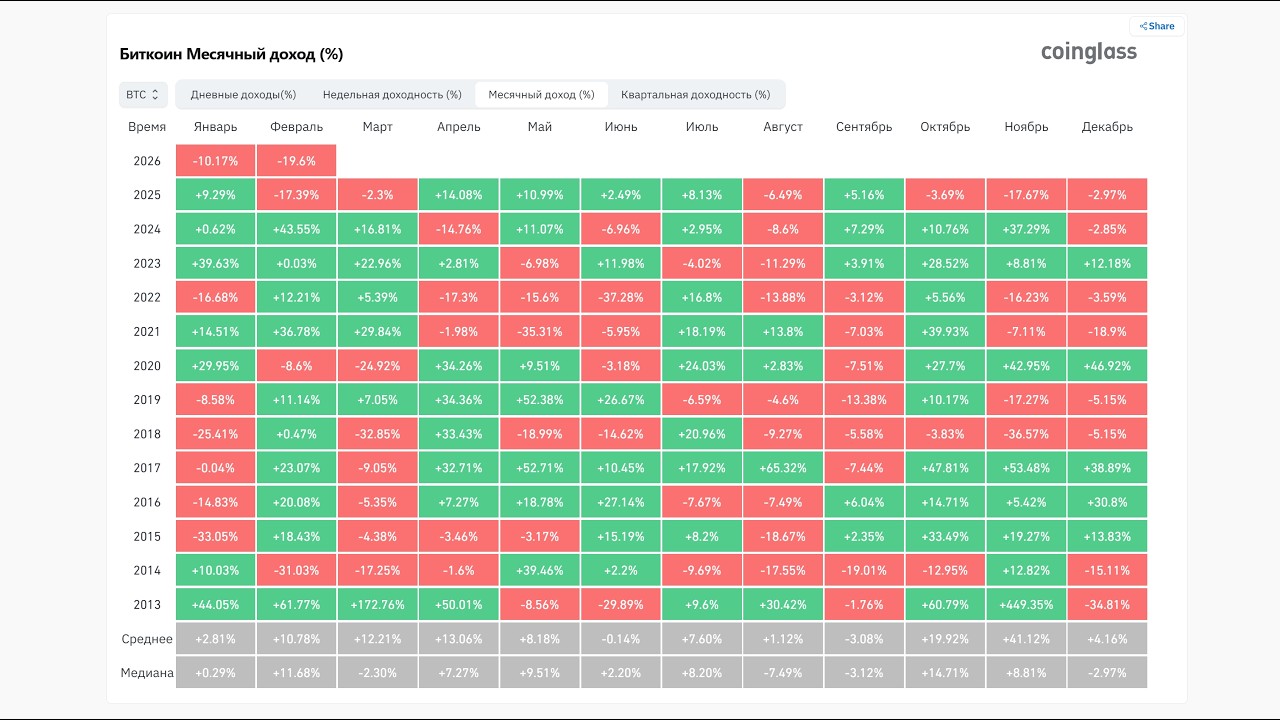Click the Октябрь column header

point(945,127)
